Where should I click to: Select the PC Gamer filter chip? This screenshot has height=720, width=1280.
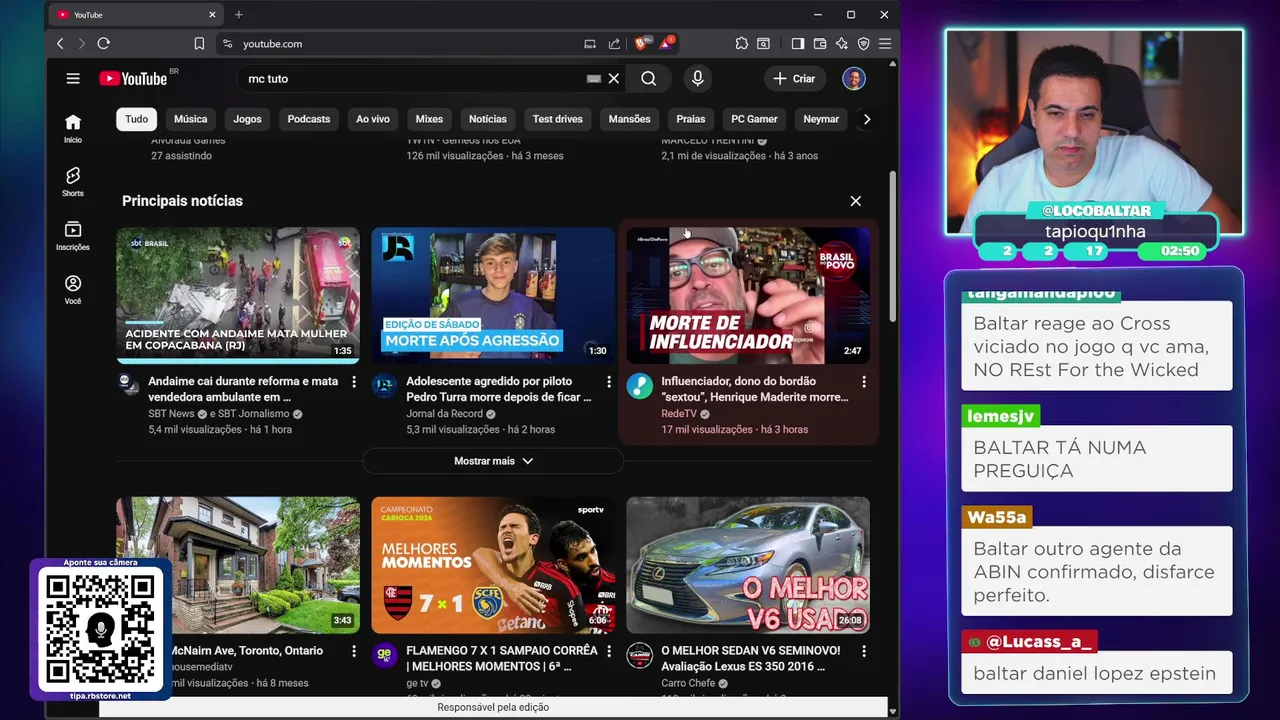pos(754,119)
